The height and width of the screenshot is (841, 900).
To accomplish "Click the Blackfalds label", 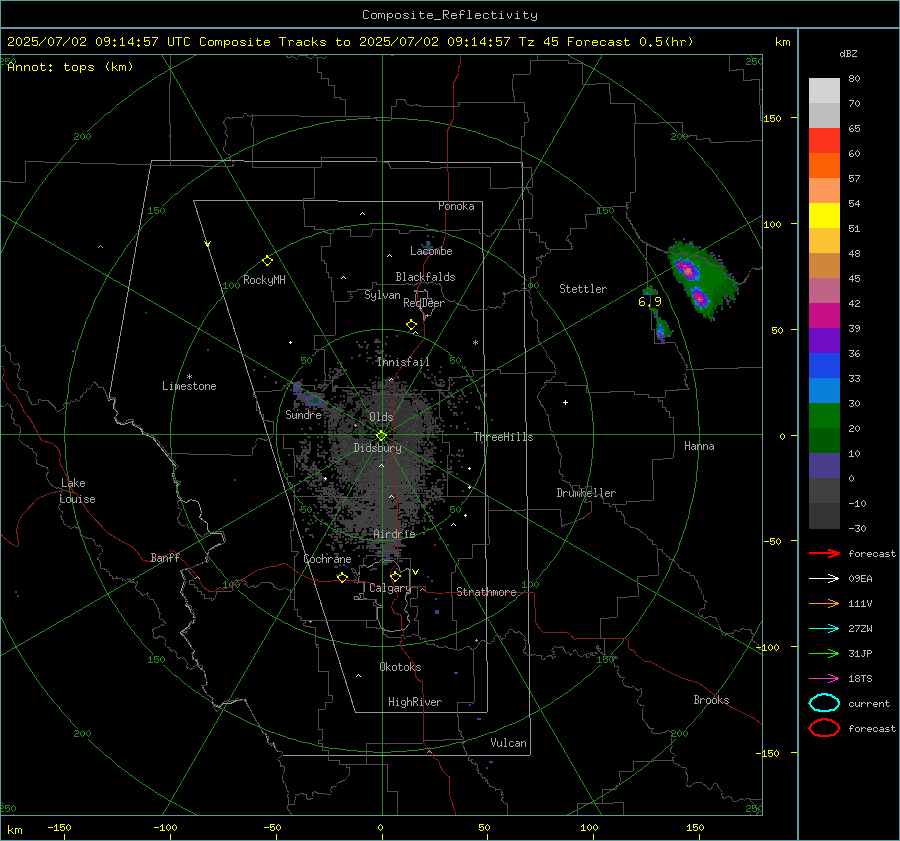I will (425, 277).
